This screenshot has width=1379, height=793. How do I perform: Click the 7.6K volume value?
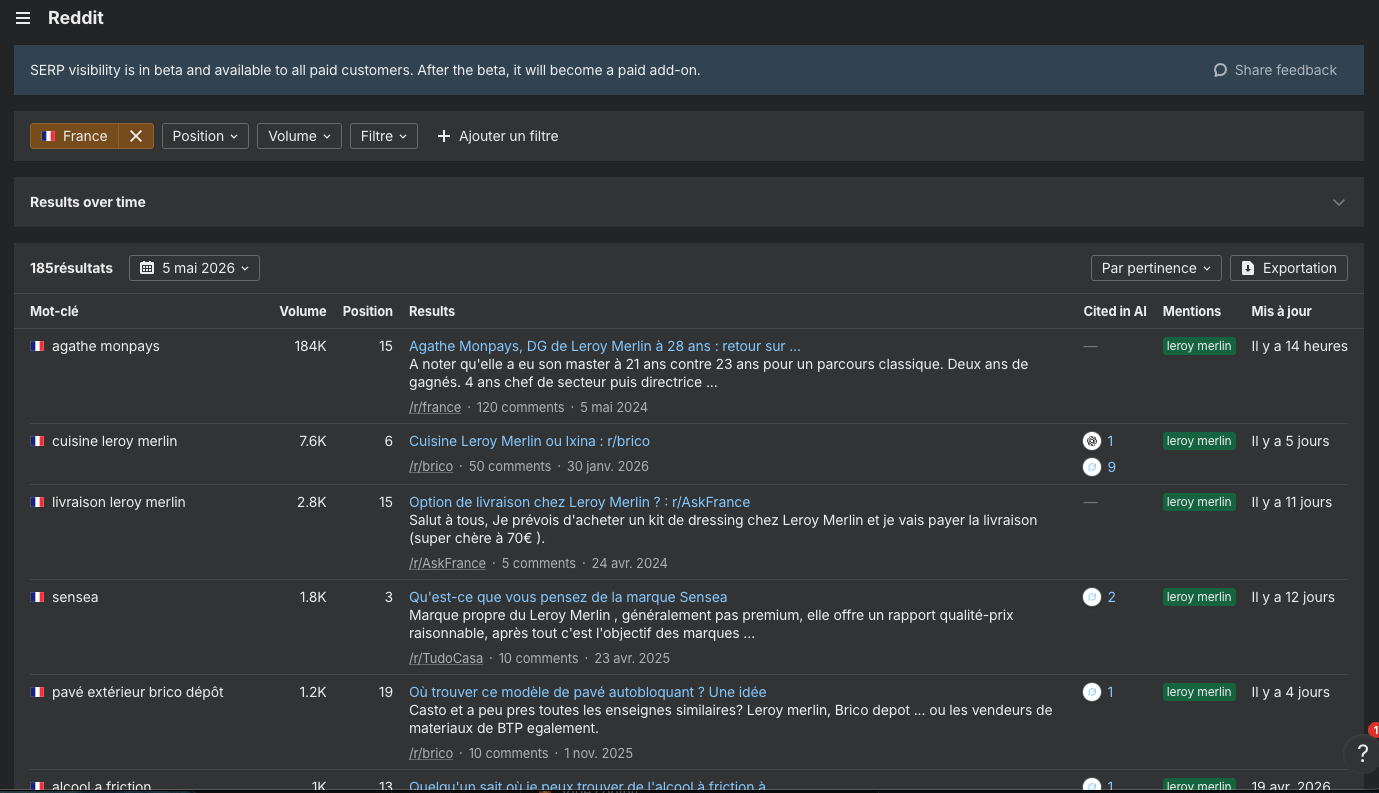coord(313,441)
